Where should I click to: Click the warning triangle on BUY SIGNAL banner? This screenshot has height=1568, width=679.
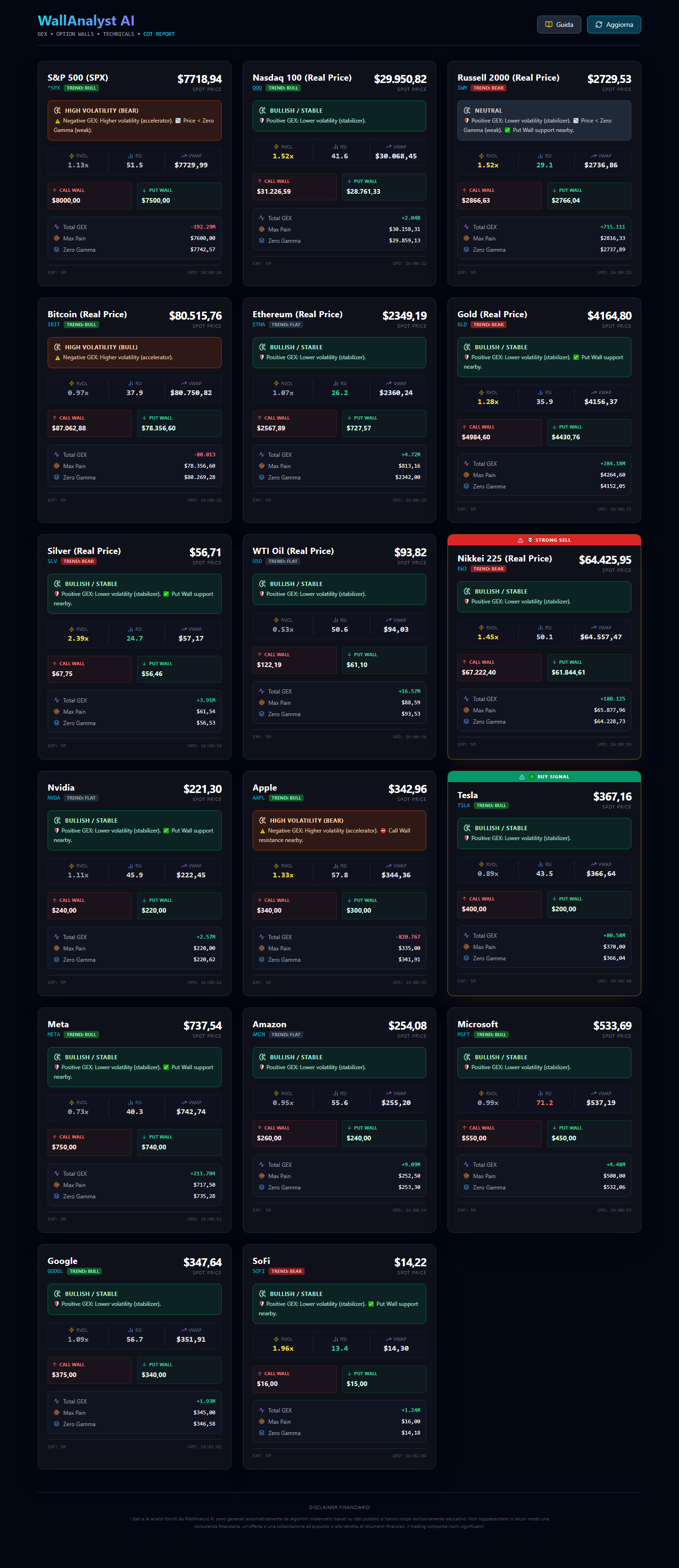pos(522,777)
